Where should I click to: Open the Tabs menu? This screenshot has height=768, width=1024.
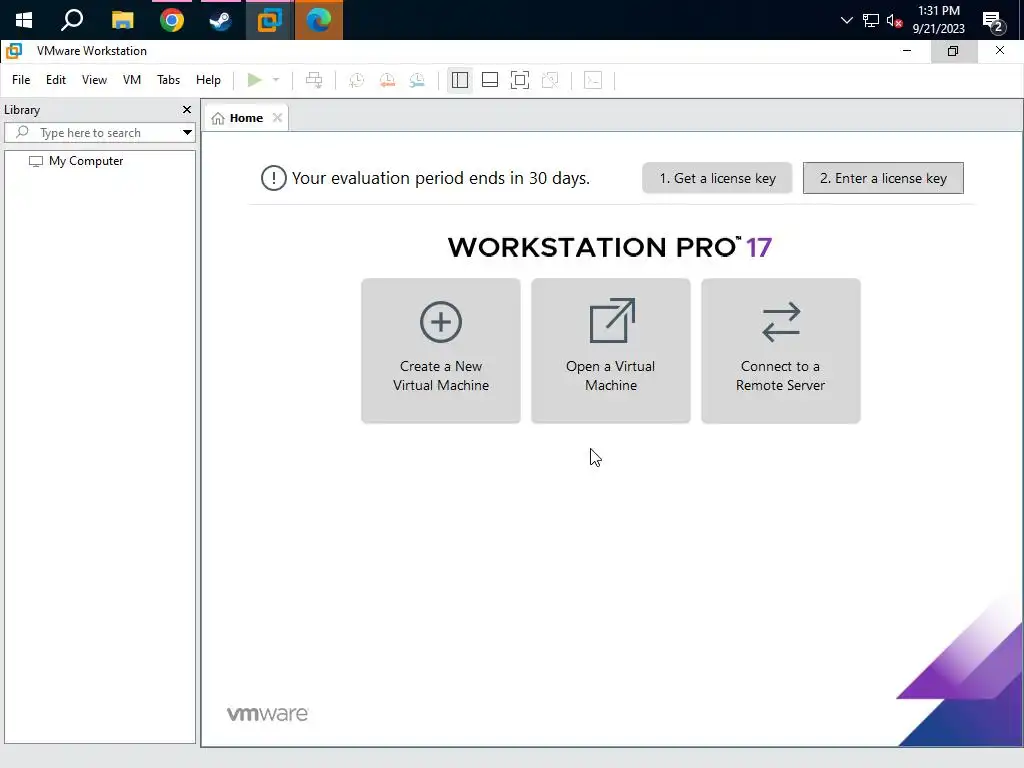[168, 80]
